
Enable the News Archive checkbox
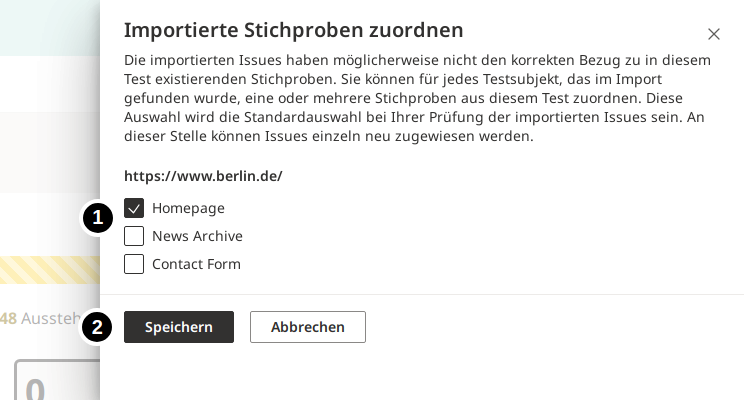coord(134,236)
